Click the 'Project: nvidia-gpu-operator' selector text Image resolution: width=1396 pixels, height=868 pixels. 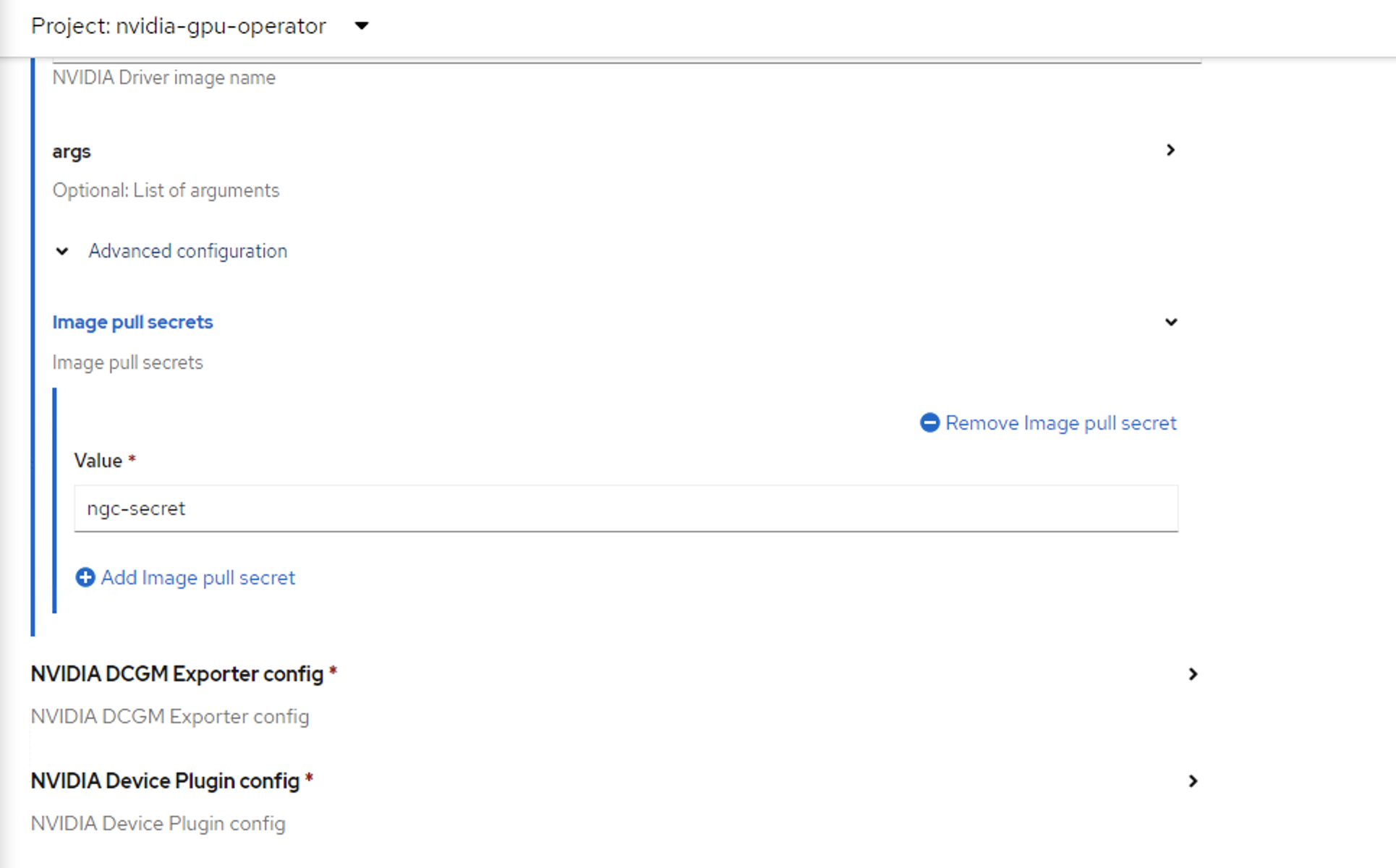[178, 26]
